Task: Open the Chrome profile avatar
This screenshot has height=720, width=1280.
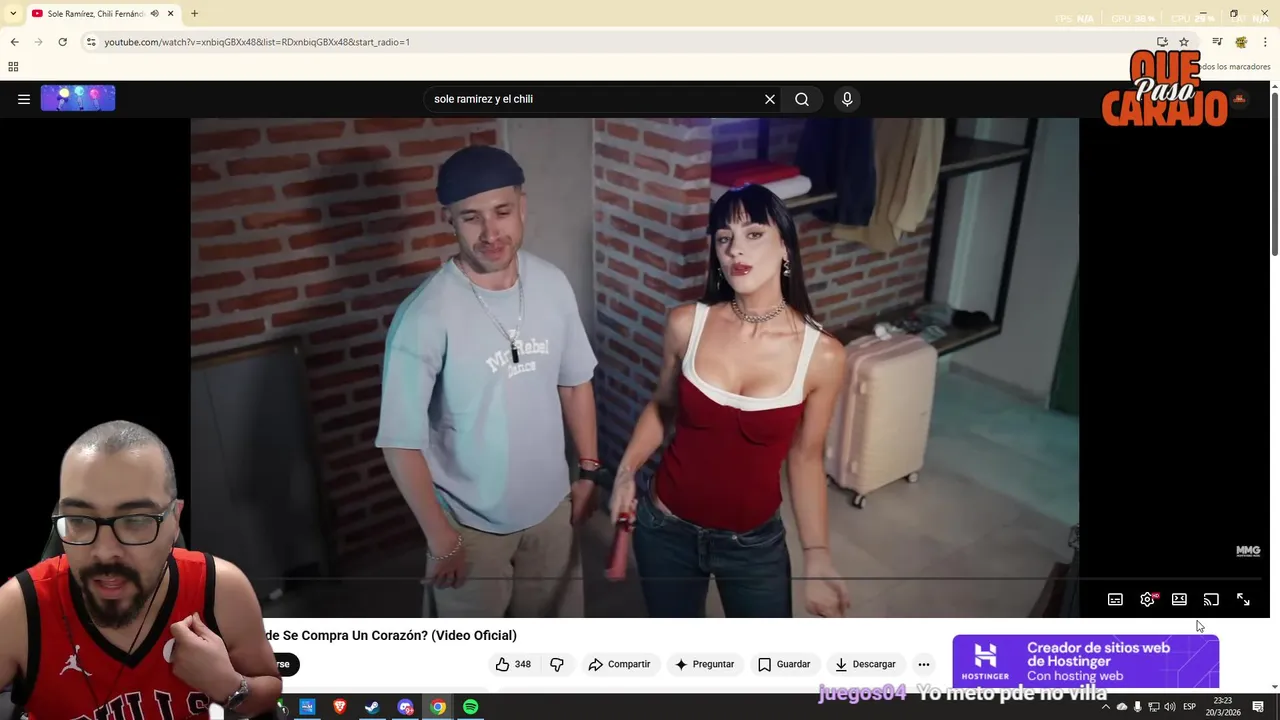Action: click(1241, 42)
